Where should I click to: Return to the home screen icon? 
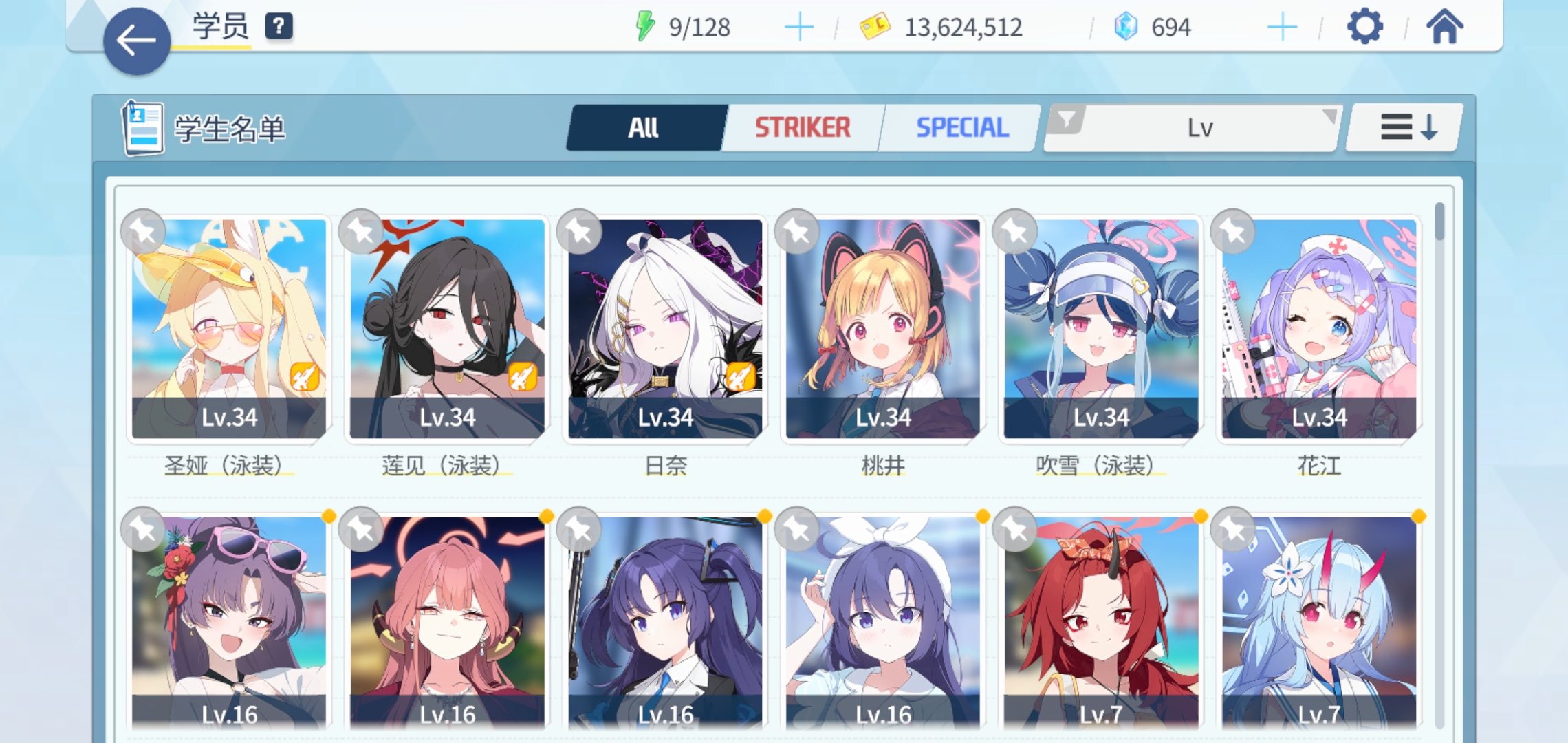pos(1445,27)
